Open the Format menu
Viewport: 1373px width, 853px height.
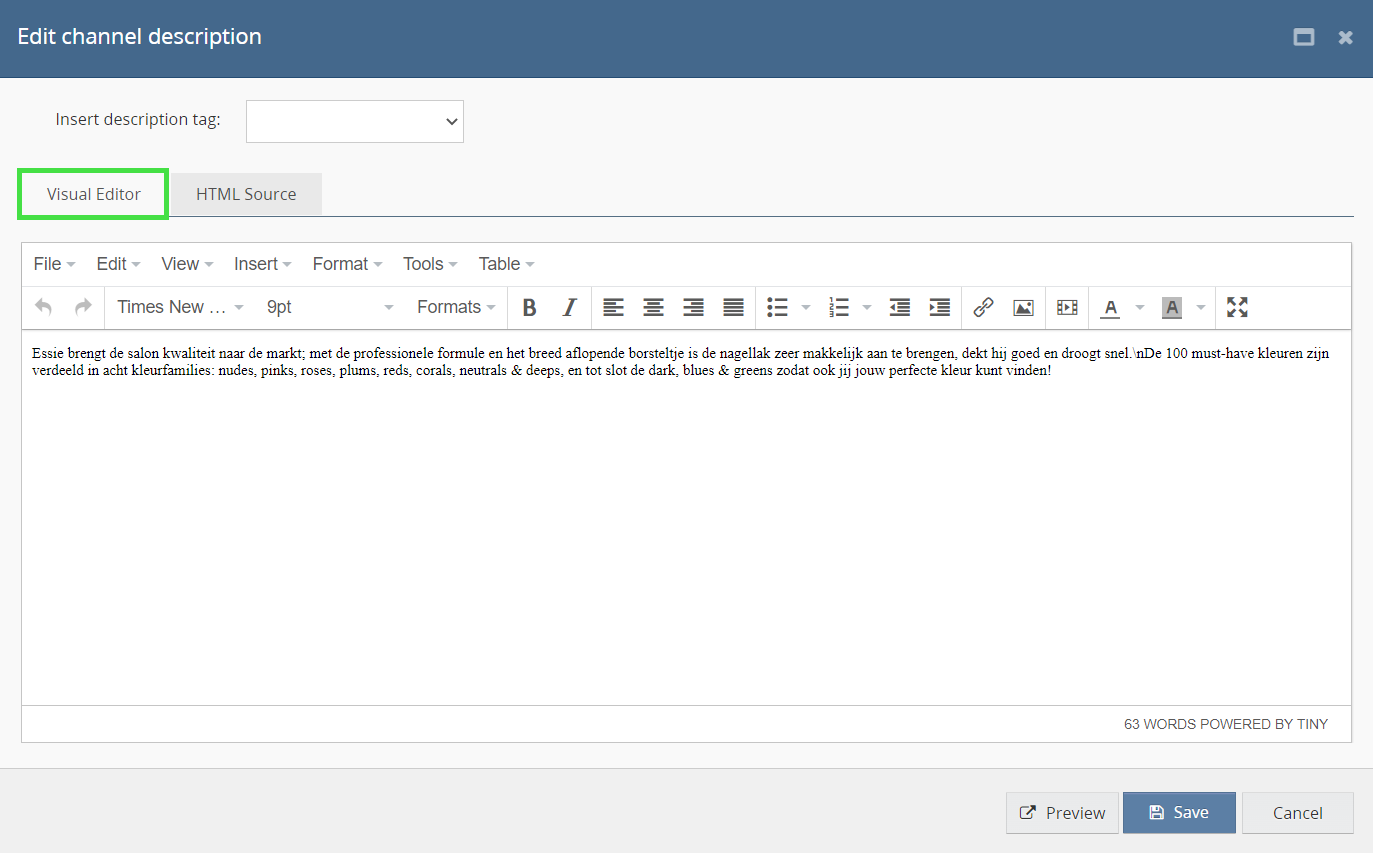[347, 264]
